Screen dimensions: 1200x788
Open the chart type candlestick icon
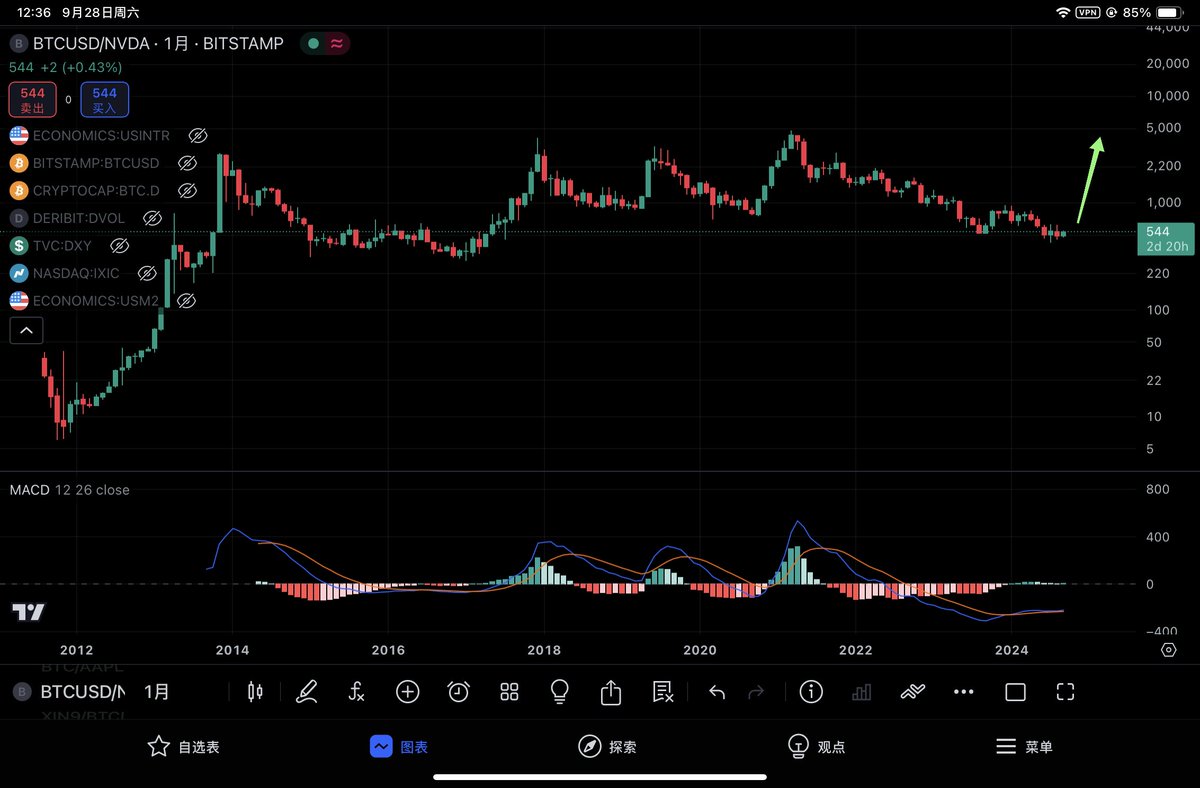click(x=255, y=691)
